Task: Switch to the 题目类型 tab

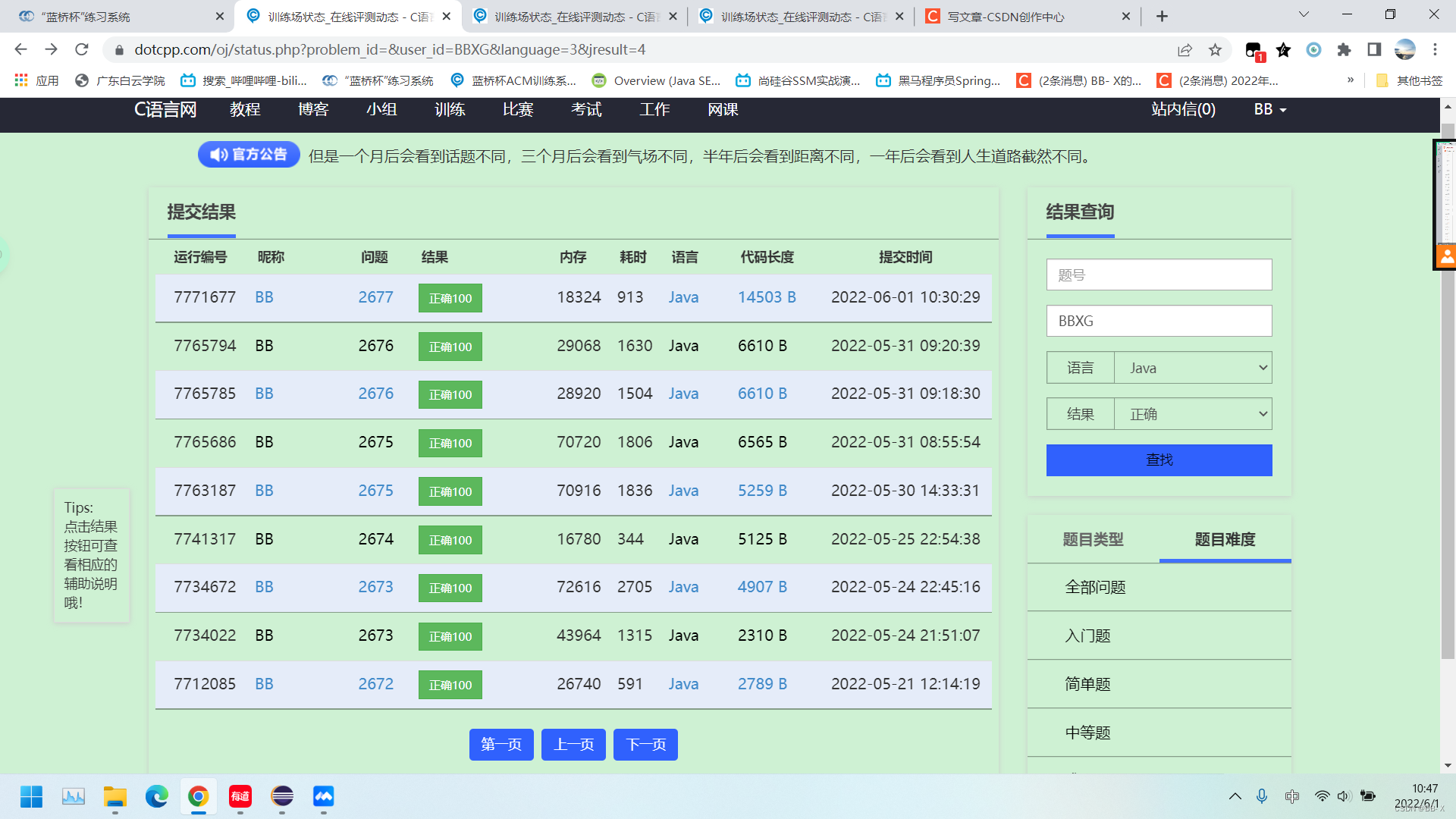Action: (1093, 539)
